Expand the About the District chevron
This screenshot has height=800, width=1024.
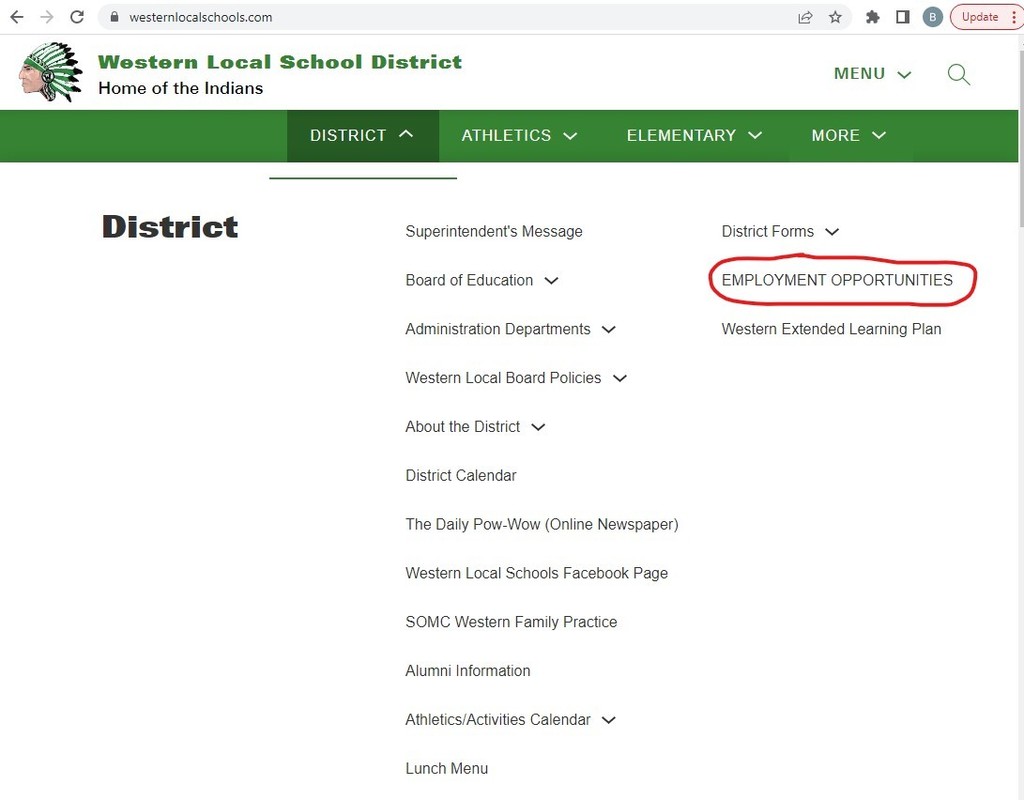tap(538, 427)
